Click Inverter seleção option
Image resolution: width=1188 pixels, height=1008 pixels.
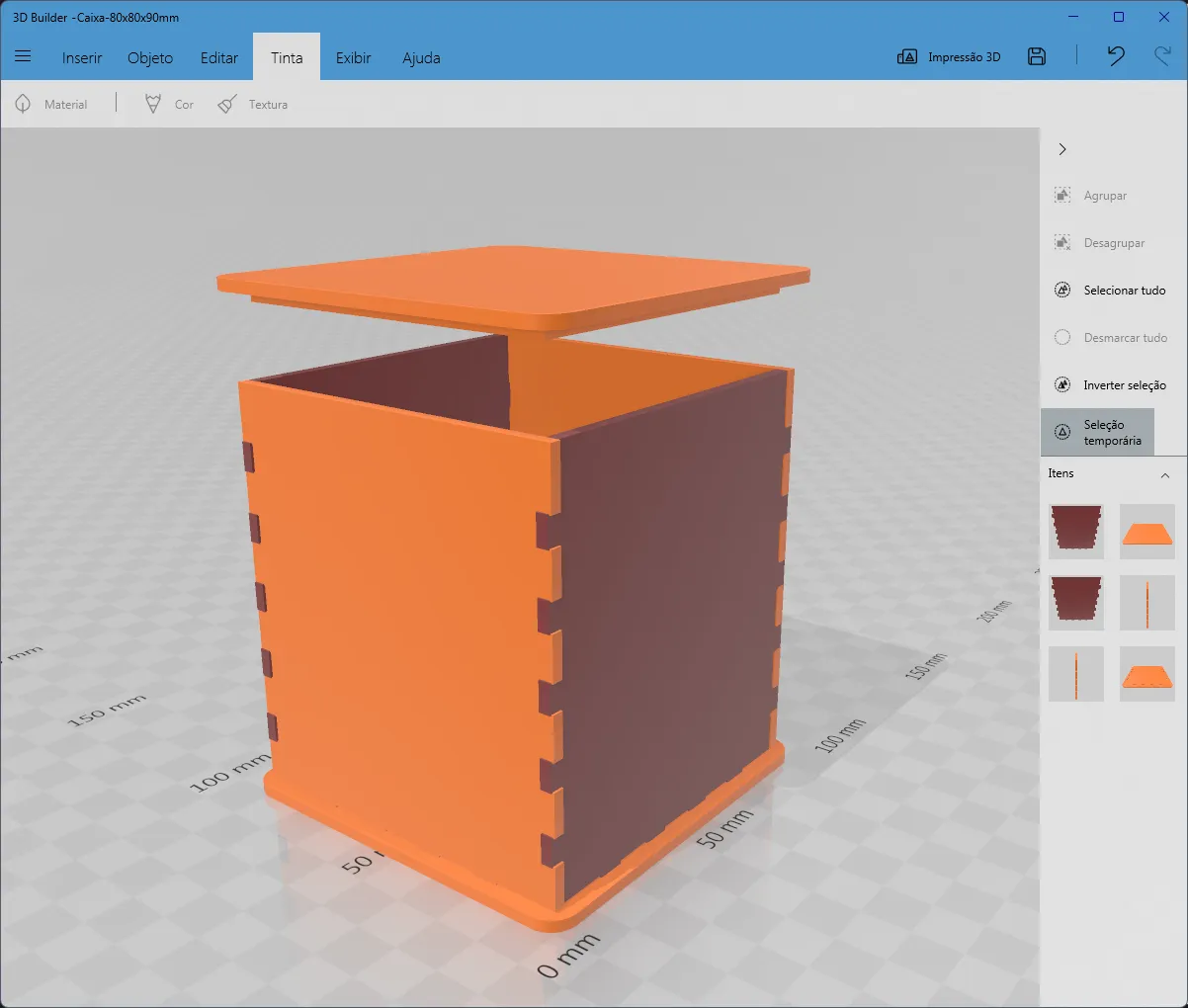tap(1111, 385)
